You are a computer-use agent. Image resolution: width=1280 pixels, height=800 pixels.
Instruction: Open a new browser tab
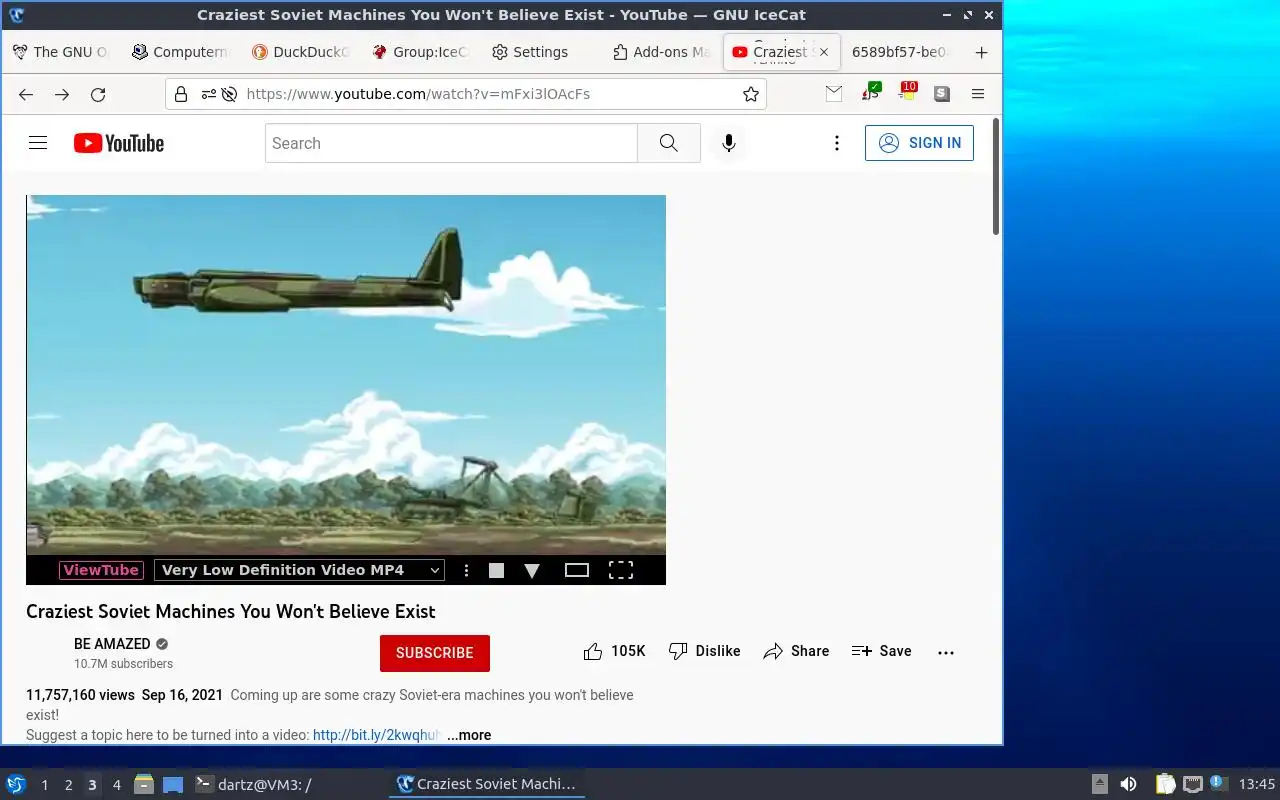pyautogui.click(x=981, y=52)
